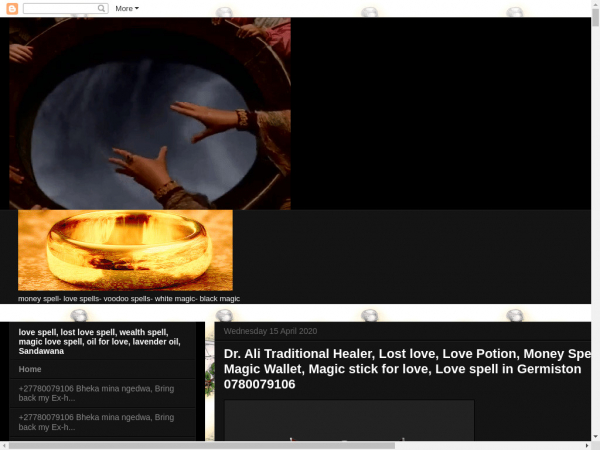600x450 pixels.
Task: Click the vertical scrollbar thumb
Action: (595, 18)
